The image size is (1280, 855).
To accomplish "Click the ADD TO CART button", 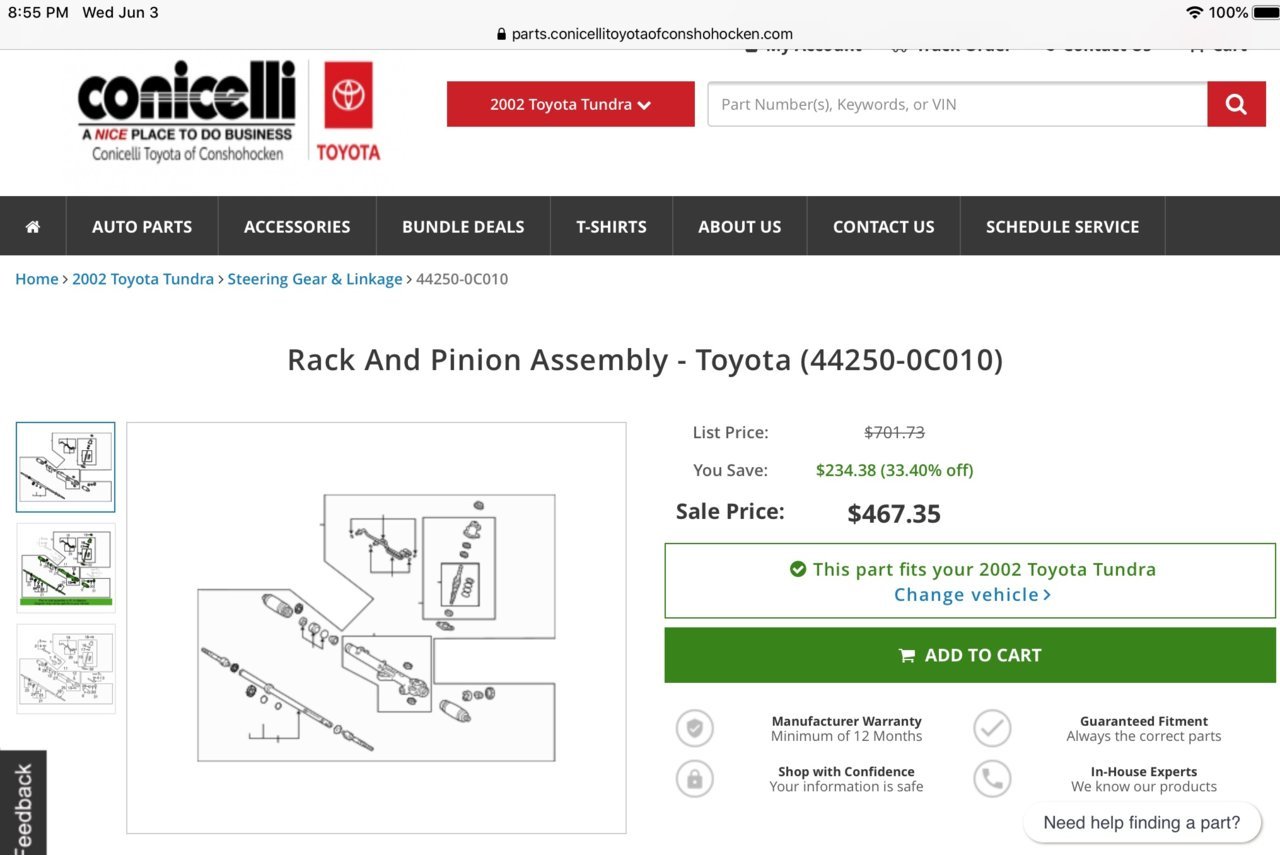I will pos(970,655).
